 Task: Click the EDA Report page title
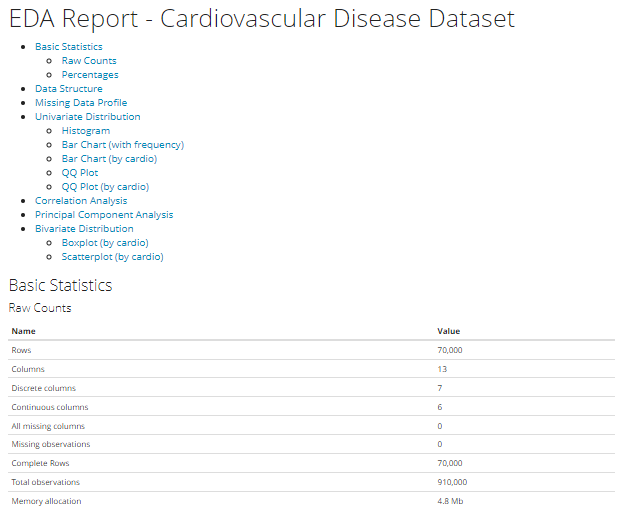(262, 19)
